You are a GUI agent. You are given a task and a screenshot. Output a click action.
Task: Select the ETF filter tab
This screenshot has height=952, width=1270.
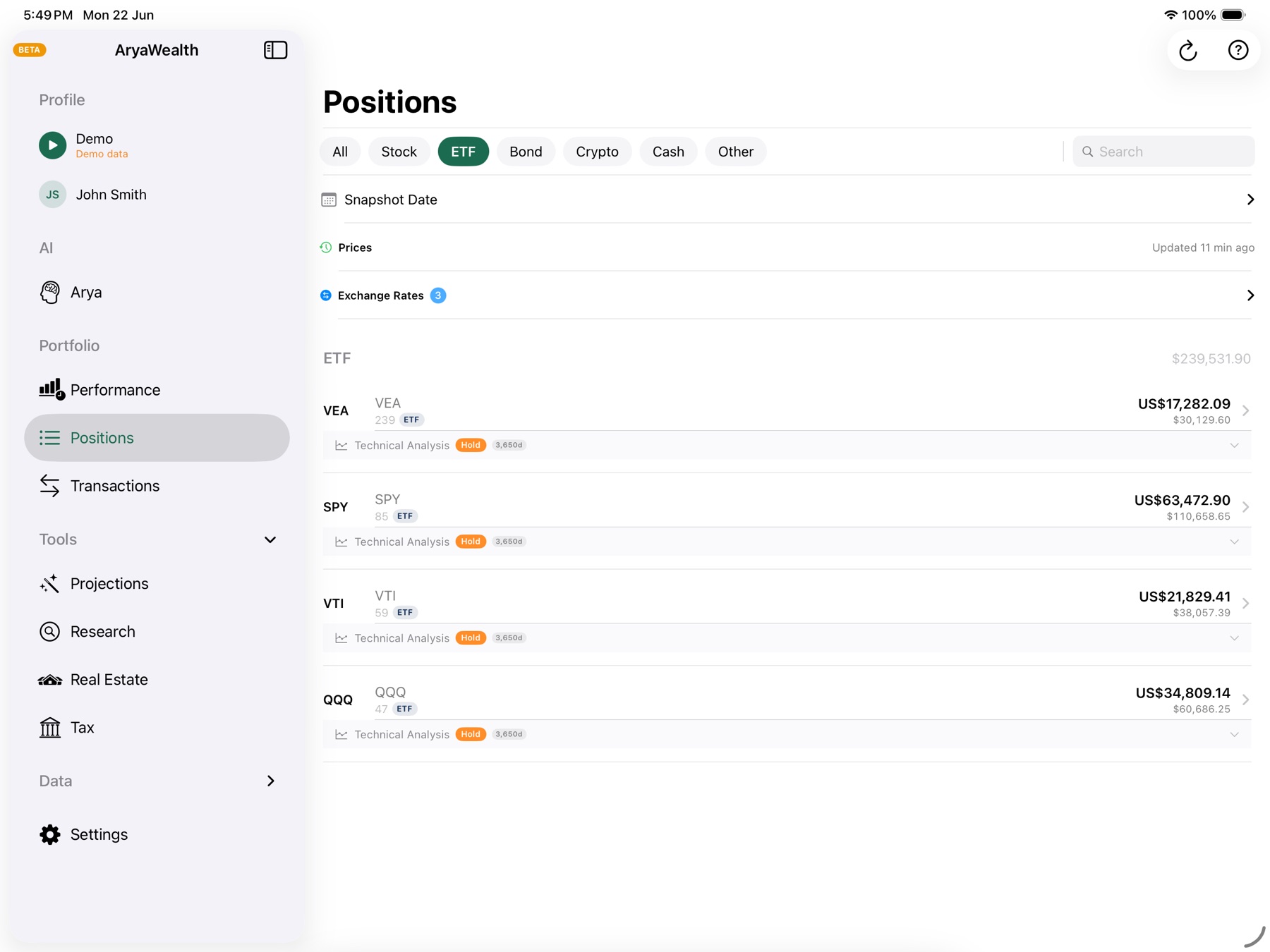coord(464,152)
